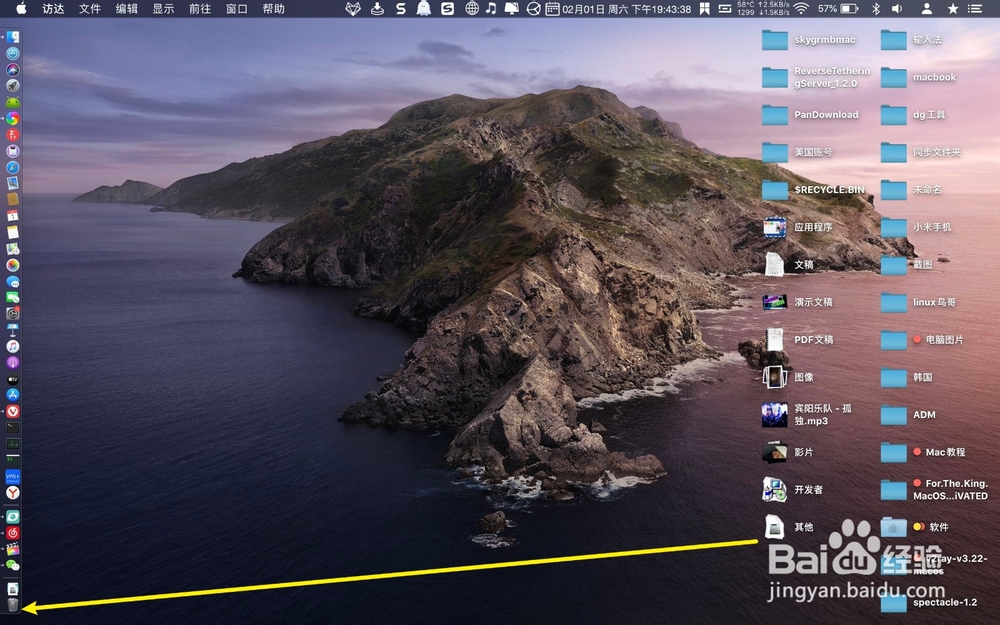Viewport: 1000px width, 625px height.
Task: Open WeChat from the Dock
Action: [13, 565]
